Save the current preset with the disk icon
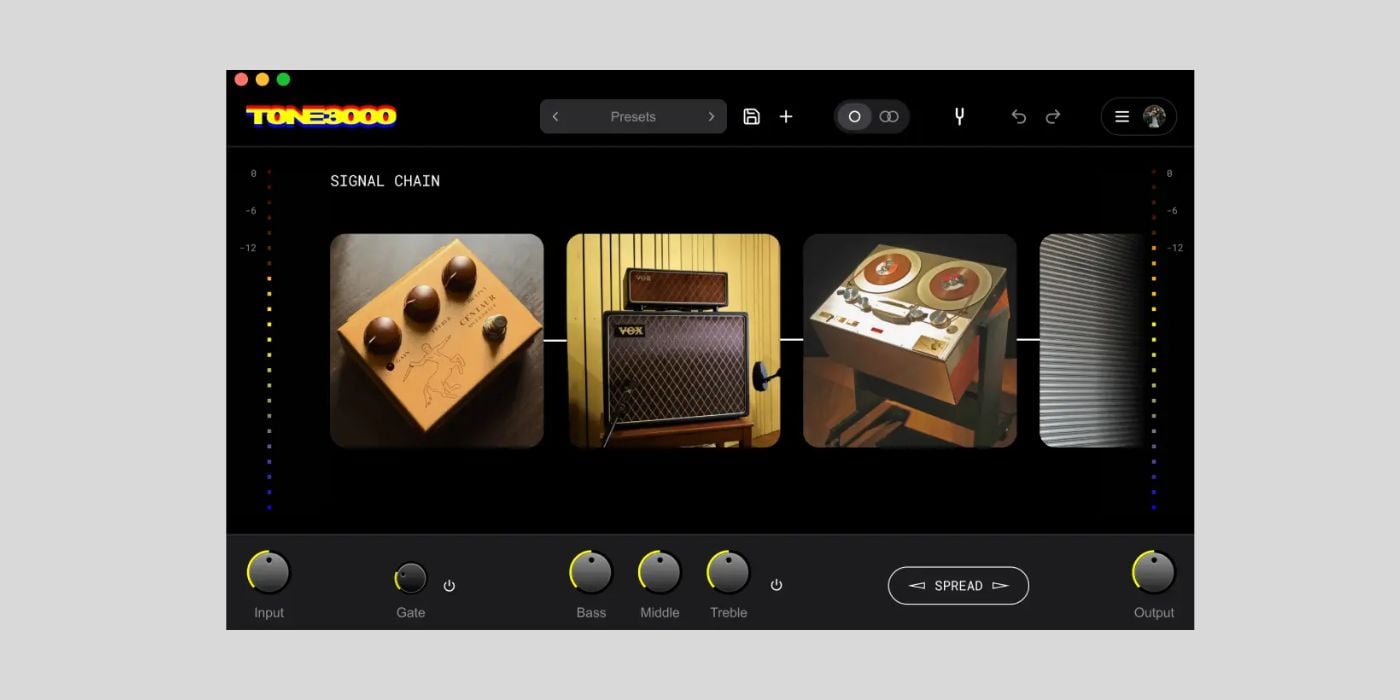Viewport: 1400px width, 700px height. [x=752, y=117]
